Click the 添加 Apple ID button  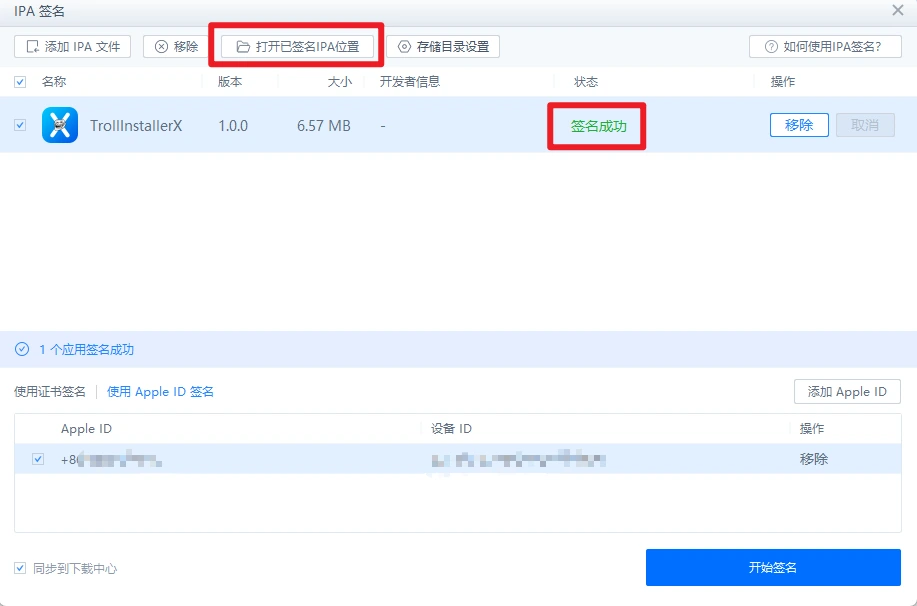point(846,391)
